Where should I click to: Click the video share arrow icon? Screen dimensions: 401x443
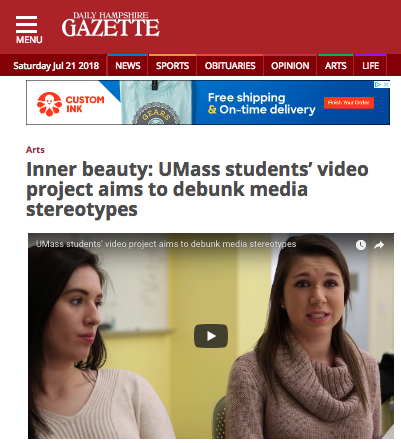(x=379, y=245)
